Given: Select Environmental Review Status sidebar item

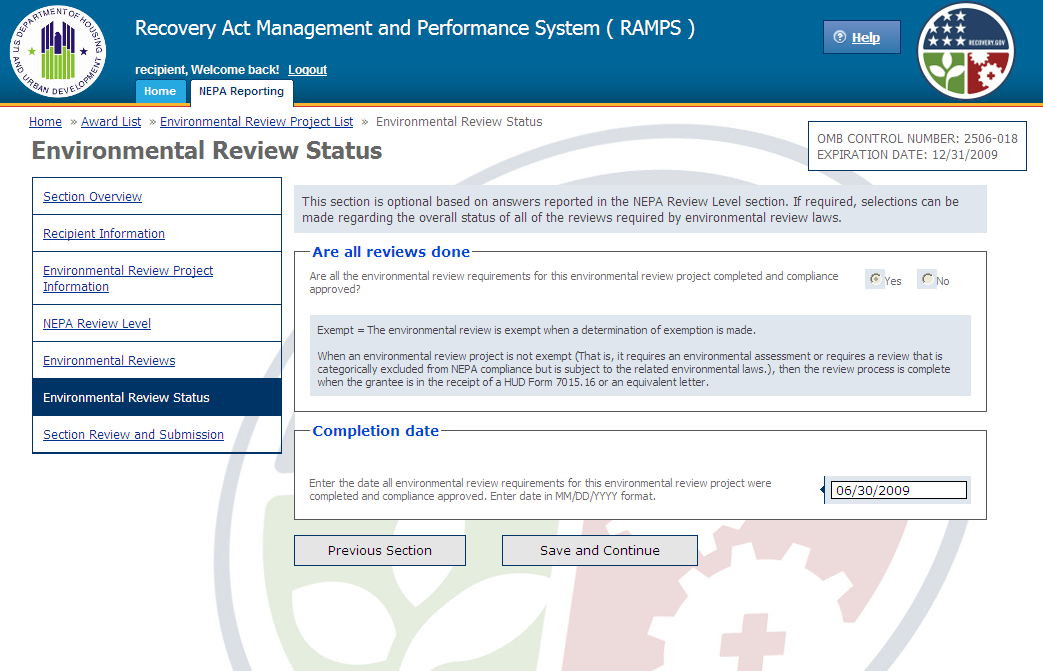Looking at the screenshot, I should pos(126,398).
